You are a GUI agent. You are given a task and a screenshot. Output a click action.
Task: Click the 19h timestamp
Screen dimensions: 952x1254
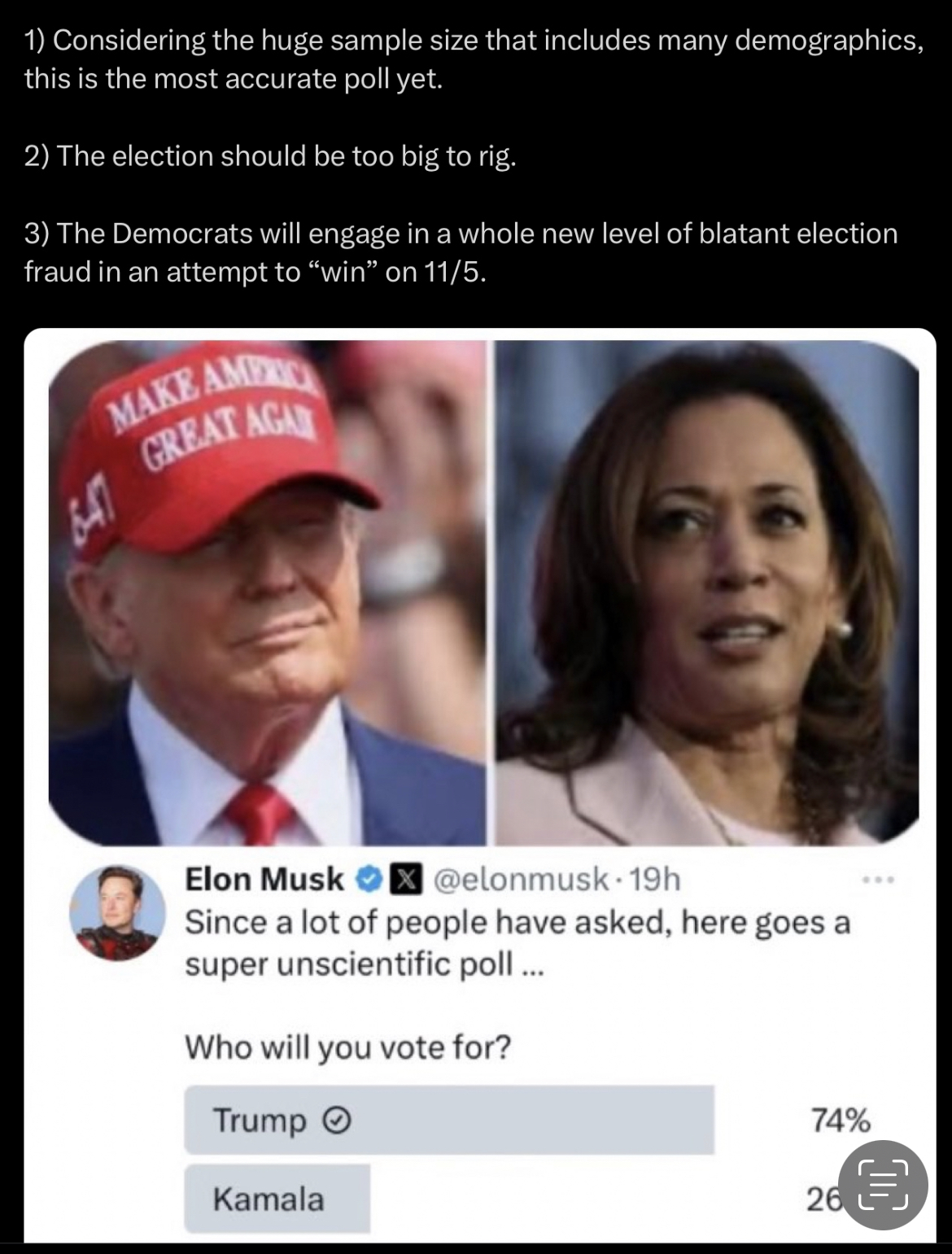pyautogui.click(x=655, y=880)
